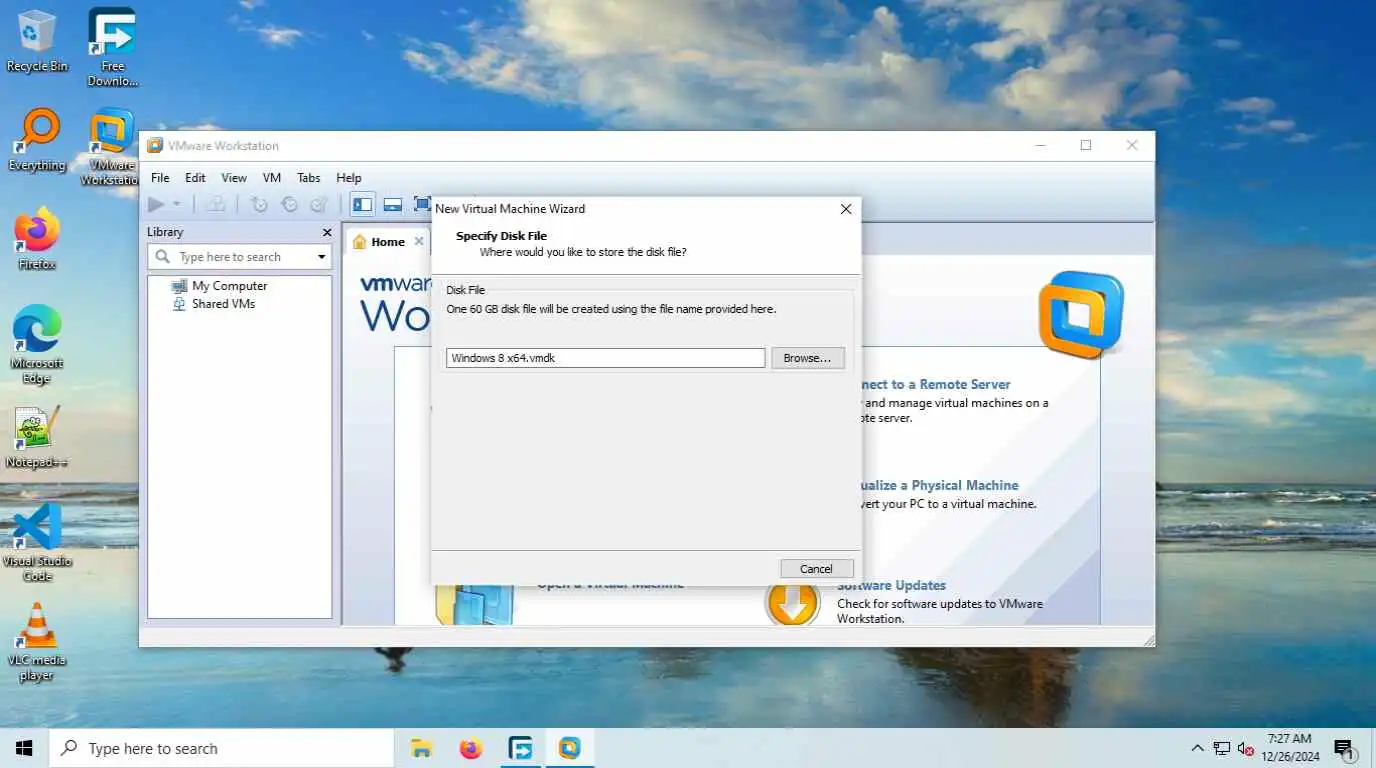Open Connect to a Remote Server link
1376x768 pixels.
coord(935,384)
